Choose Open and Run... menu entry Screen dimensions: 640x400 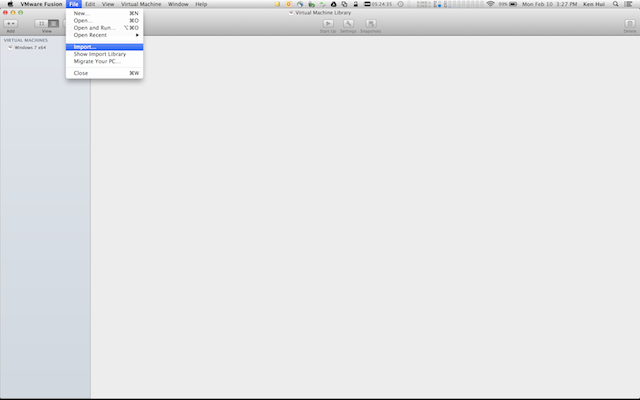click(x=104, y=28)
